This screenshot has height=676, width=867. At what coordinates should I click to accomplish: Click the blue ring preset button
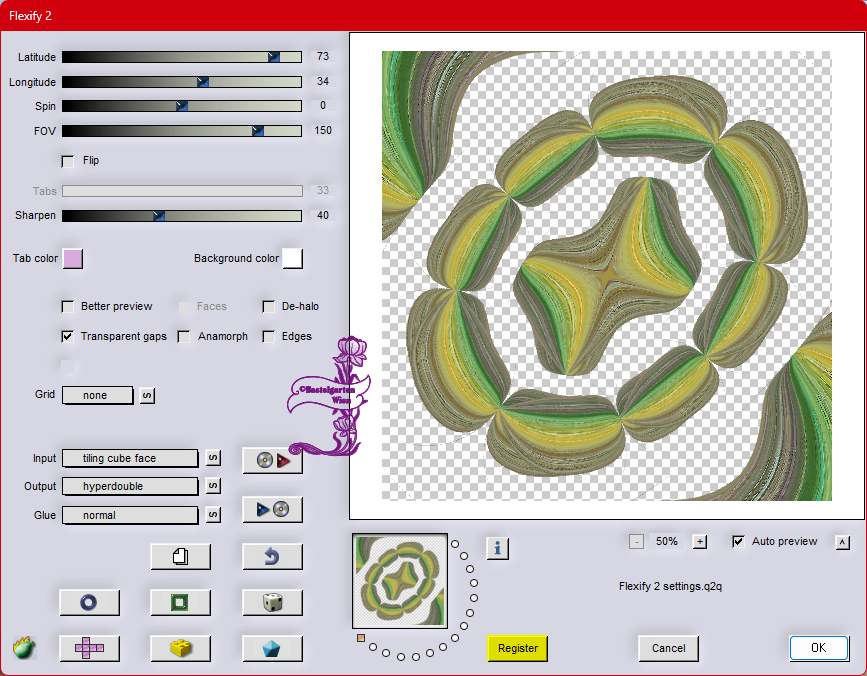(89, 602)
